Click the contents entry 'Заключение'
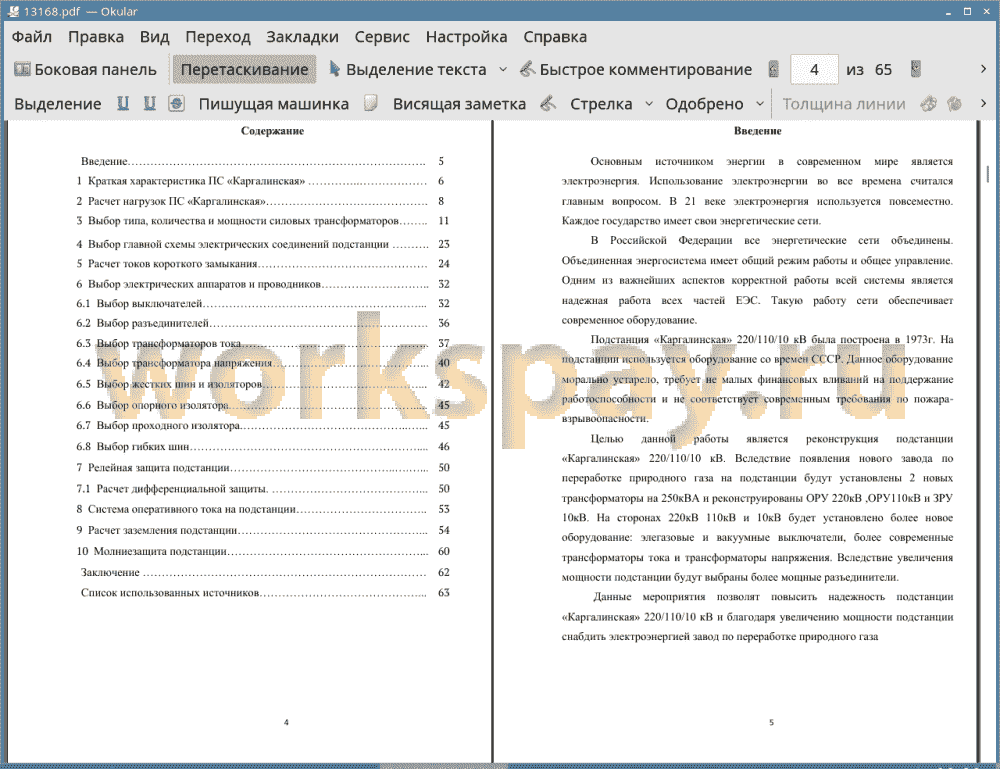This screenshot has height=769, width=1000. point(265,573)
